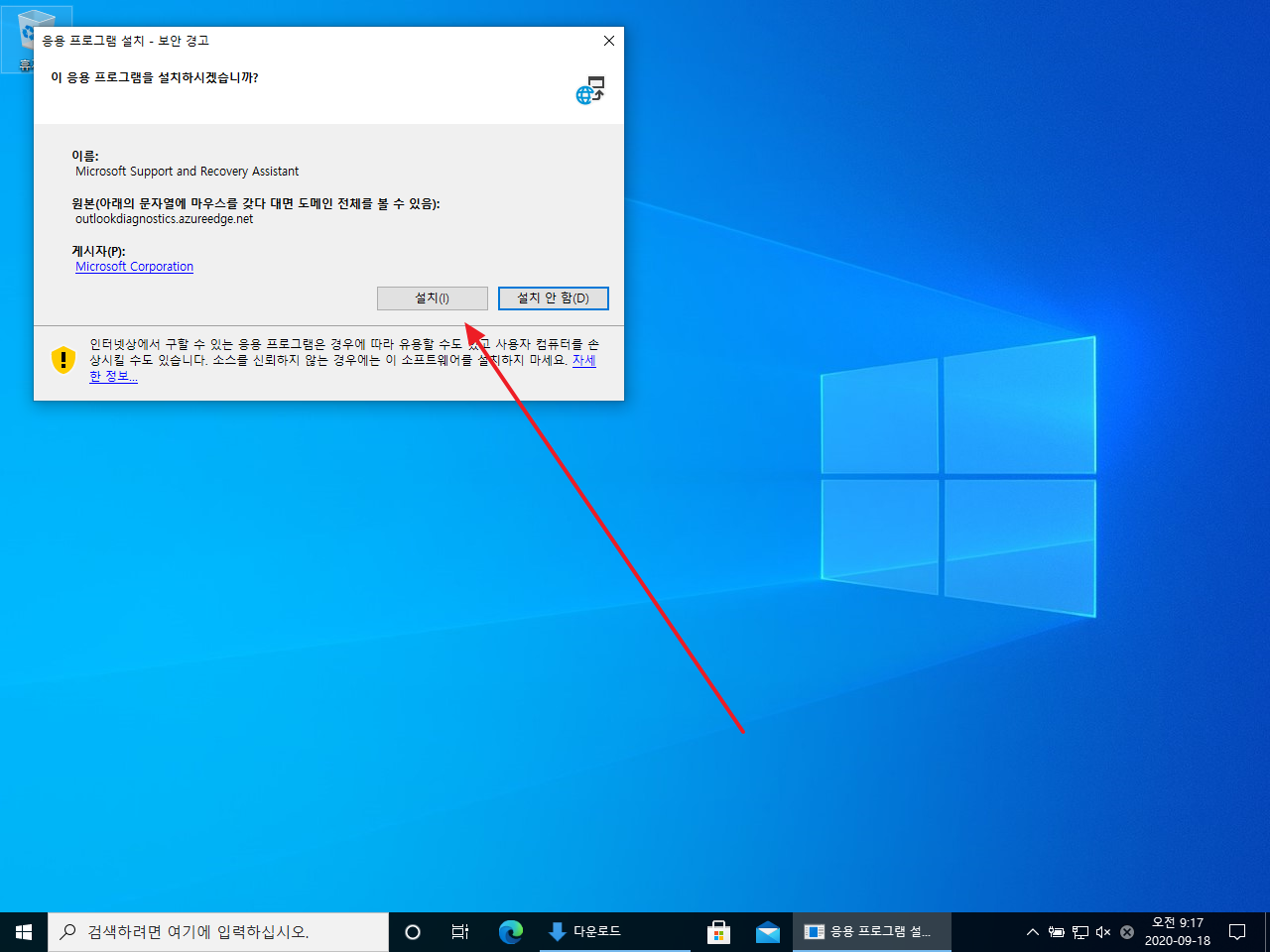Click the taskbar search input field
Viewport: 1270px width, 952px height.
(218, 932)
